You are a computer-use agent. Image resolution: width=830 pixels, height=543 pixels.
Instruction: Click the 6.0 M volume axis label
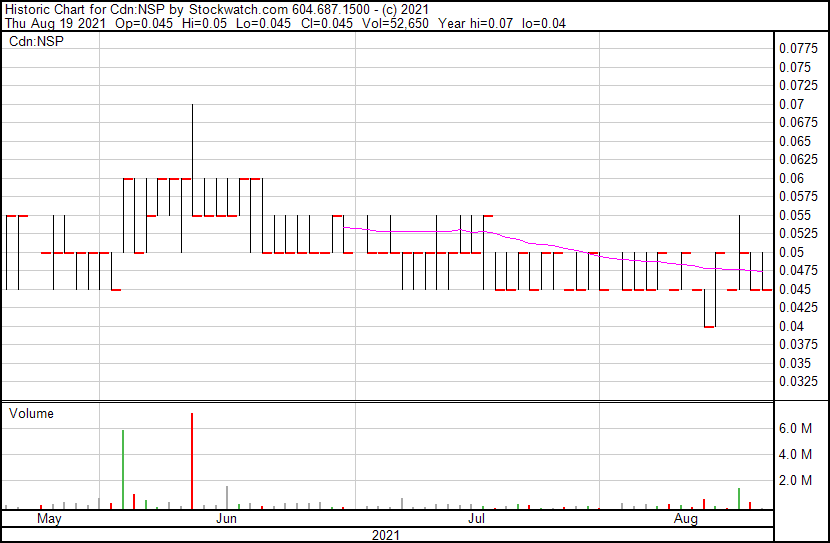point(795,428)
